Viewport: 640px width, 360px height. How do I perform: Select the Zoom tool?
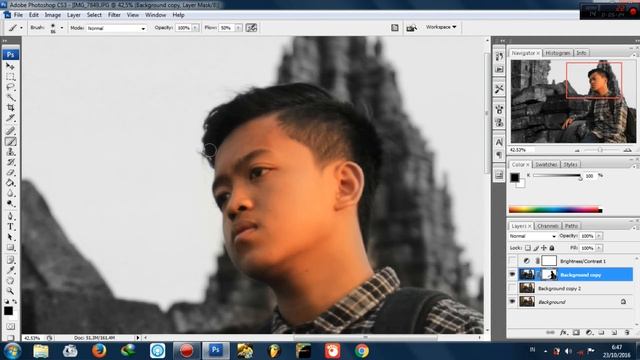pyautogui.click(x=11, y=291)
